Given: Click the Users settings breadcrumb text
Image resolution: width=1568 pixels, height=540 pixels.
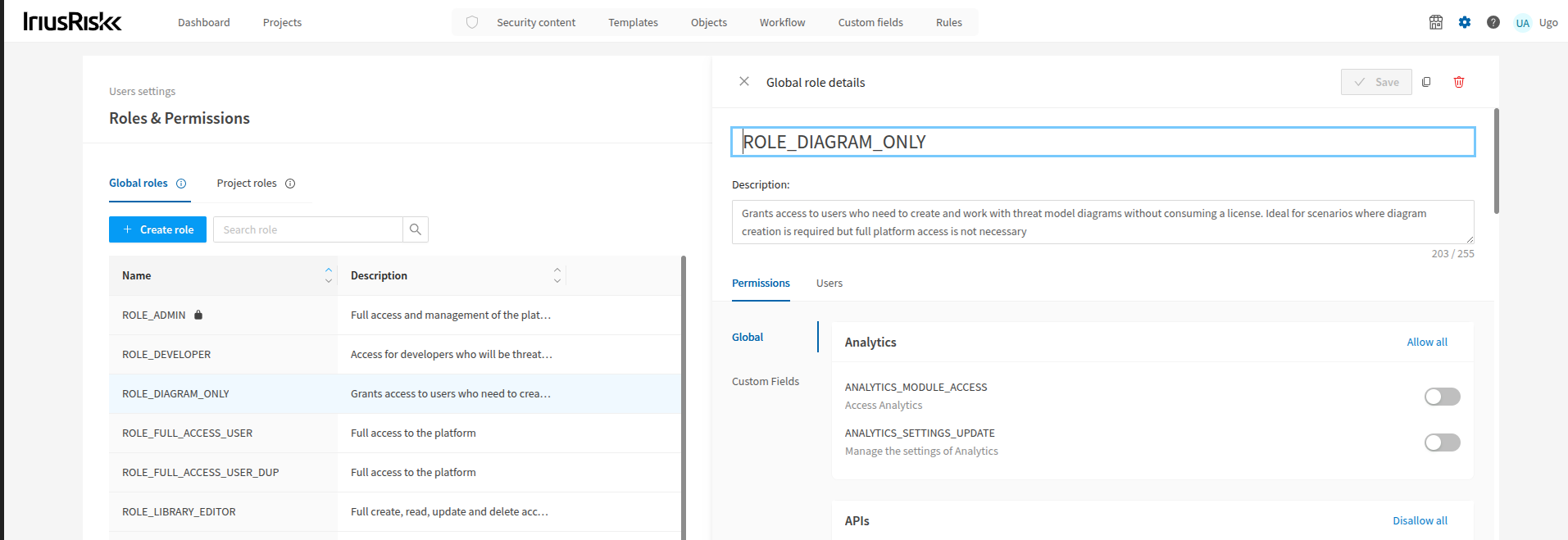Looking at the screenshot, I should [x=142, y=92].
